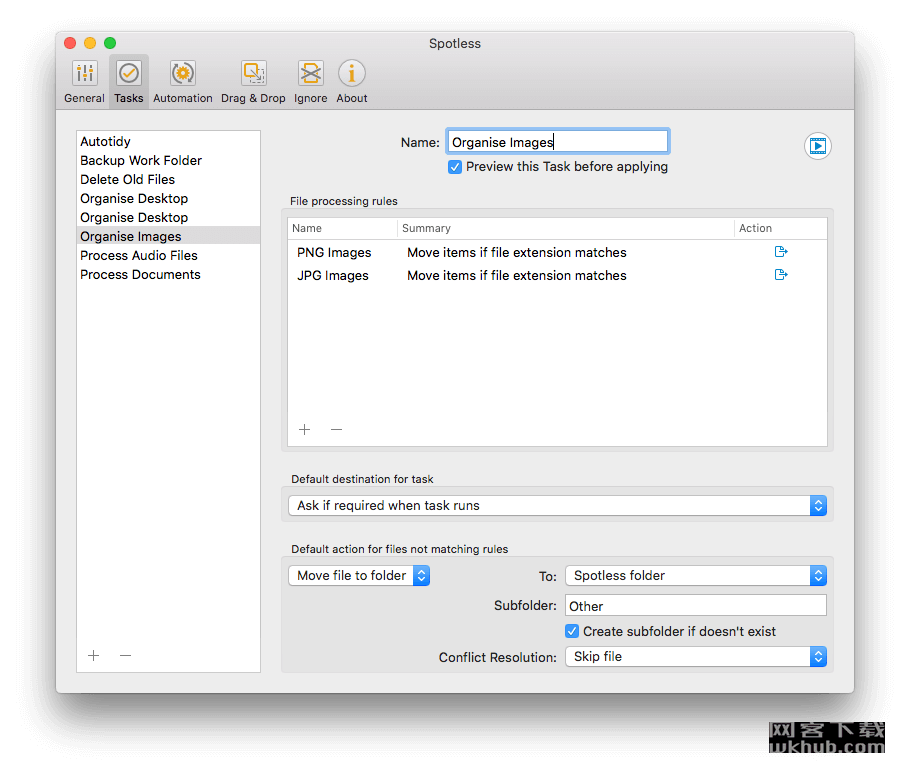Image resolution: width=910 pixels, height=773 pixels.
Task: Select the Backup Work Folder task
Action: tap(168, 161)
